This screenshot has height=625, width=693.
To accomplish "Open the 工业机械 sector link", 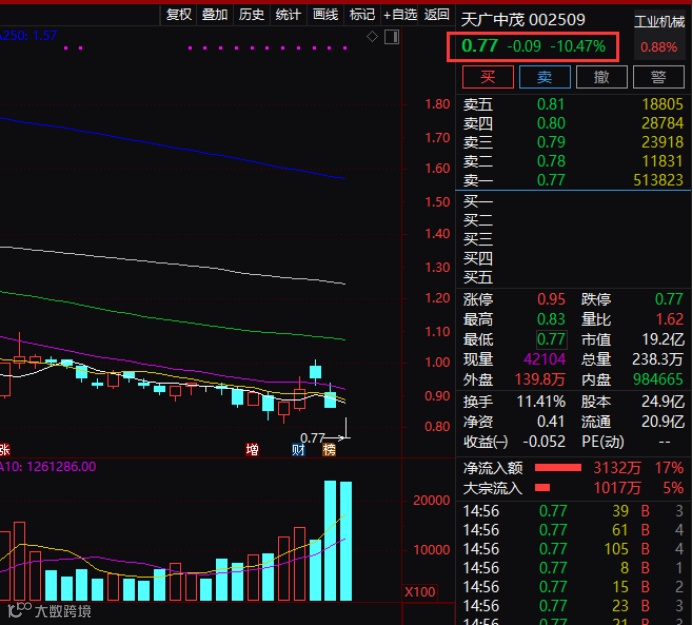I will coord(659,22).
